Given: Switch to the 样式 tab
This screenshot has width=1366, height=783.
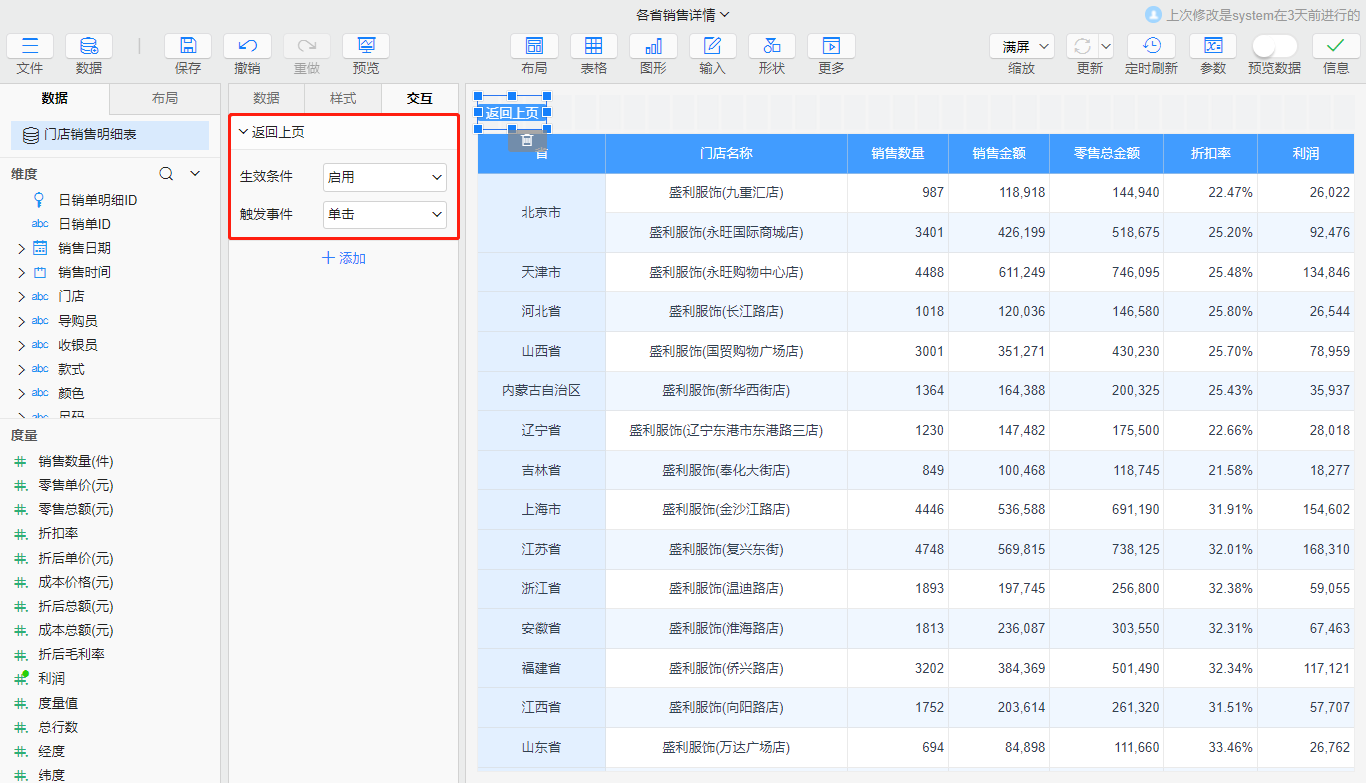Looking at the screenshot, I should tap(345, 98).
